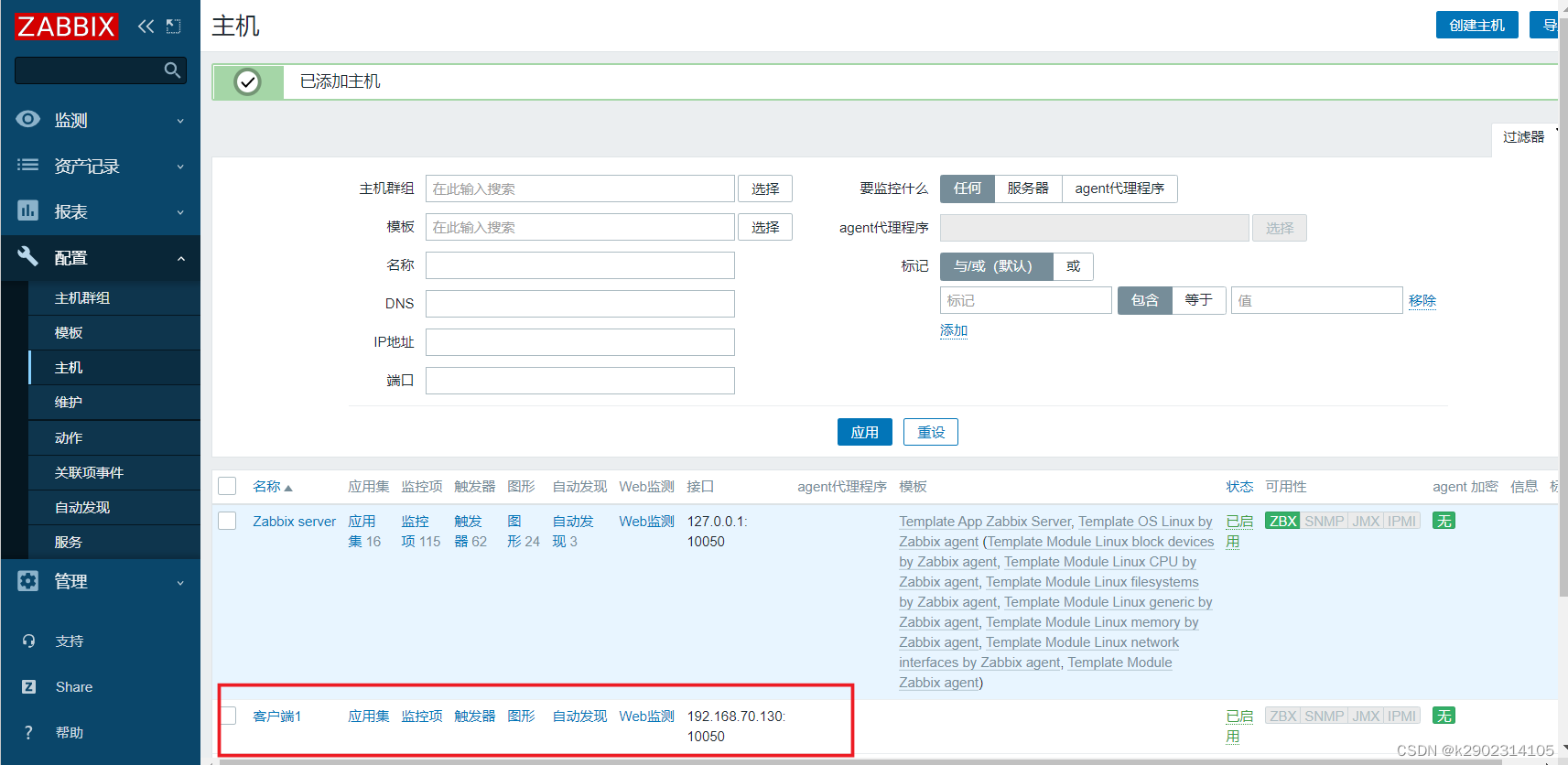Open 主机 in sidebar

(x=69, y=368)
